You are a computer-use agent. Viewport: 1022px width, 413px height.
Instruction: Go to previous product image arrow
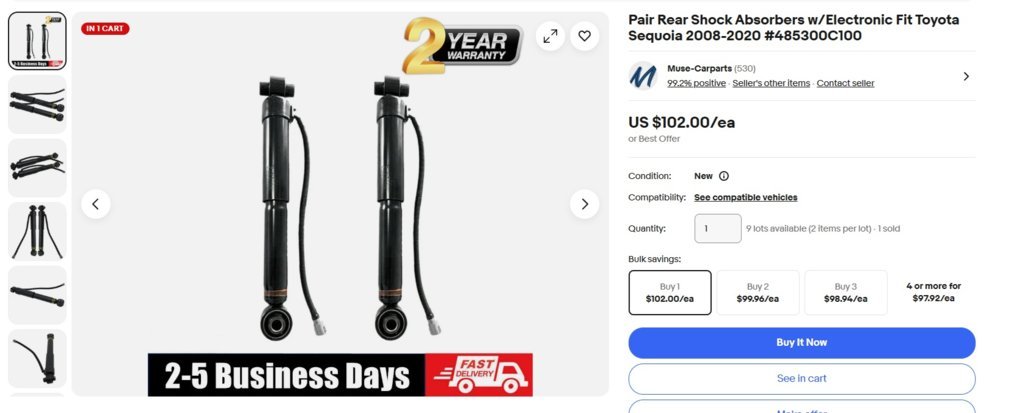tap(96, 204)
